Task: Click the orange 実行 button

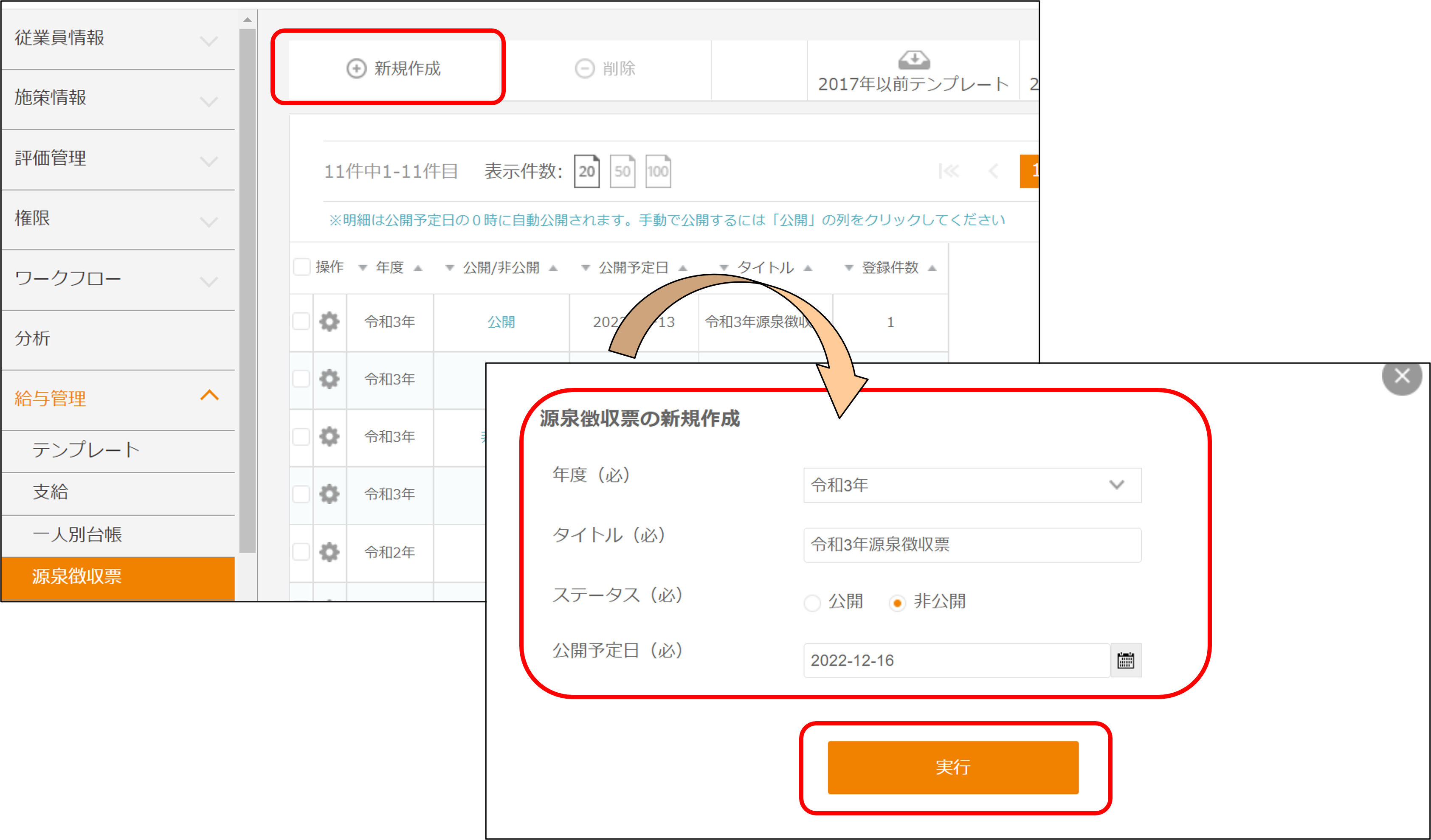Action: 953,767
